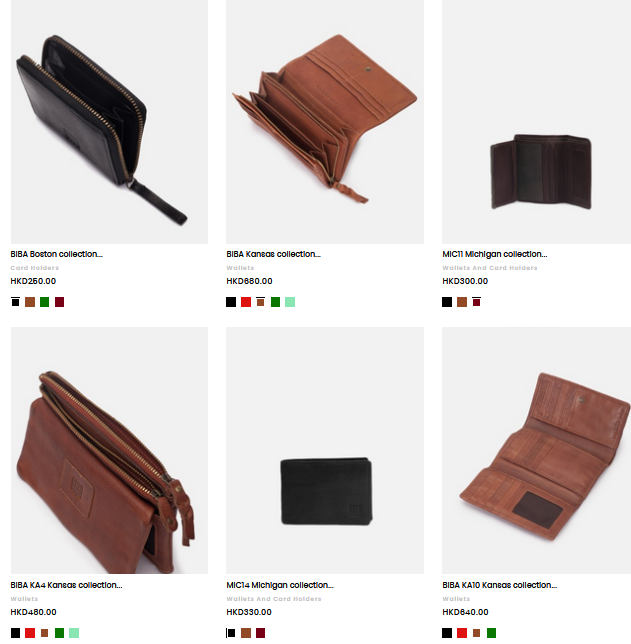Open the BIBA Boston collection product title

(x=57, y=254)
